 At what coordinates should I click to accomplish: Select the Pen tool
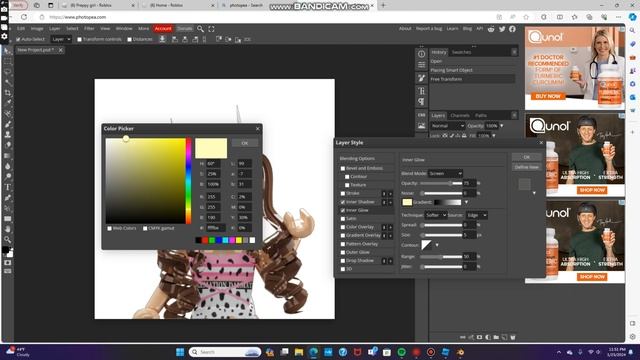click(8, 198)
